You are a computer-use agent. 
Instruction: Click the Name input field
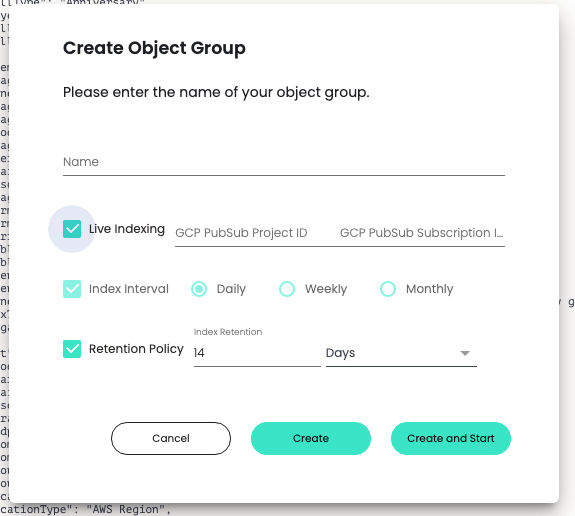283,162
